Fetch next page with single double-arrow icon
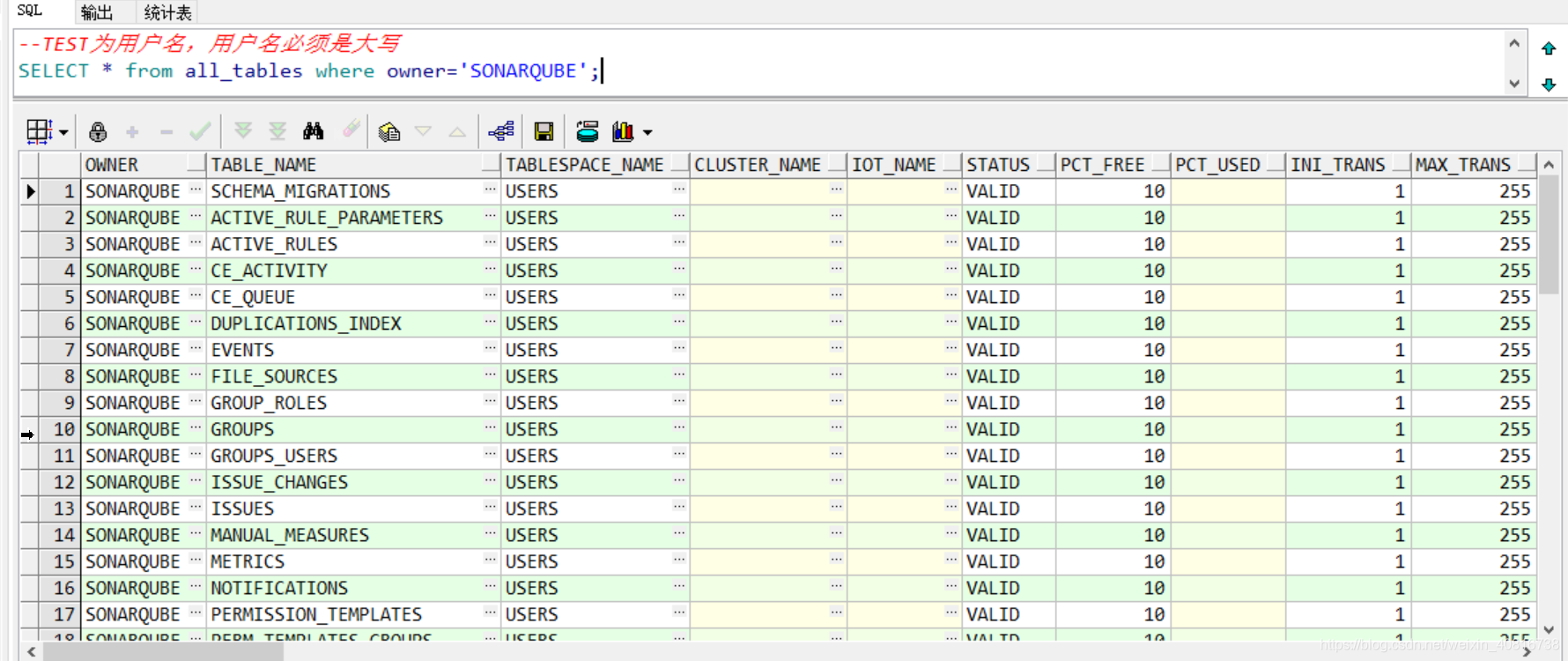Viewport: 1568px width, 661px height. (x=243, y=131)
